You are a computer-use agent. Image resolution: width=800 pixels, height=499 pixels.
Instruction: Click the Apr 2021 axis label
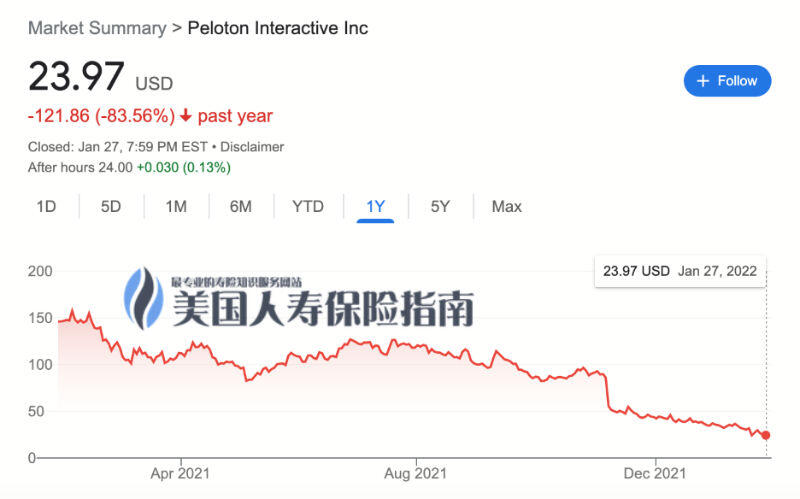(180, 473)
